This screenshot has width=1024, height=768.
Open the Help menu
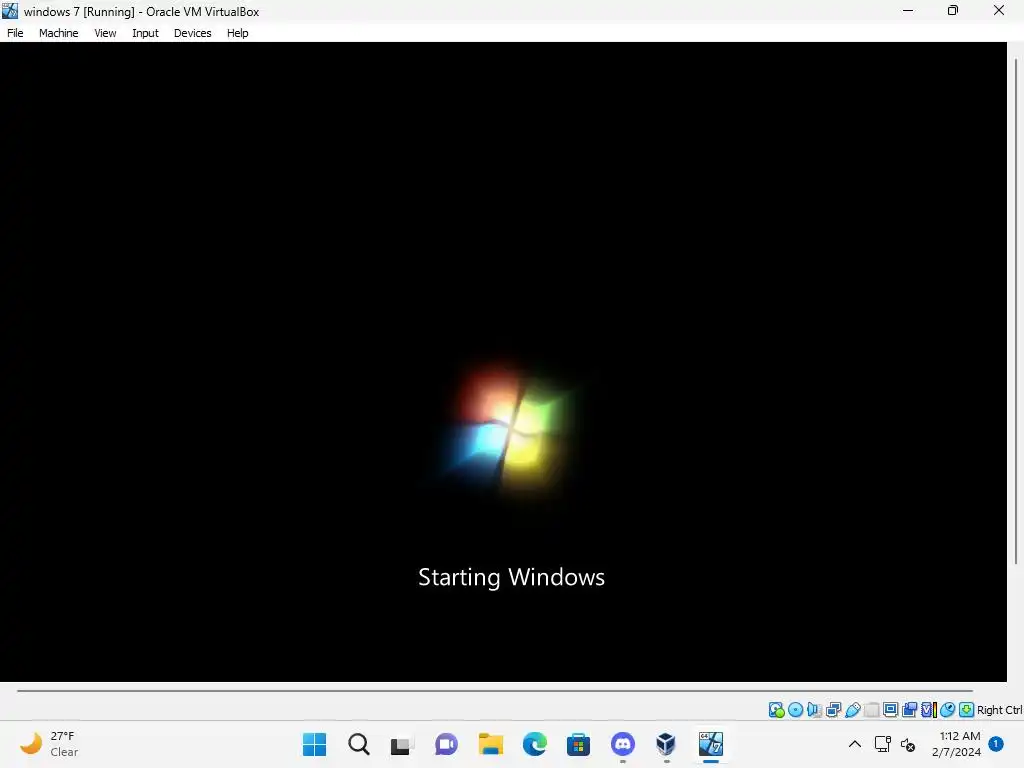point(238,33)
